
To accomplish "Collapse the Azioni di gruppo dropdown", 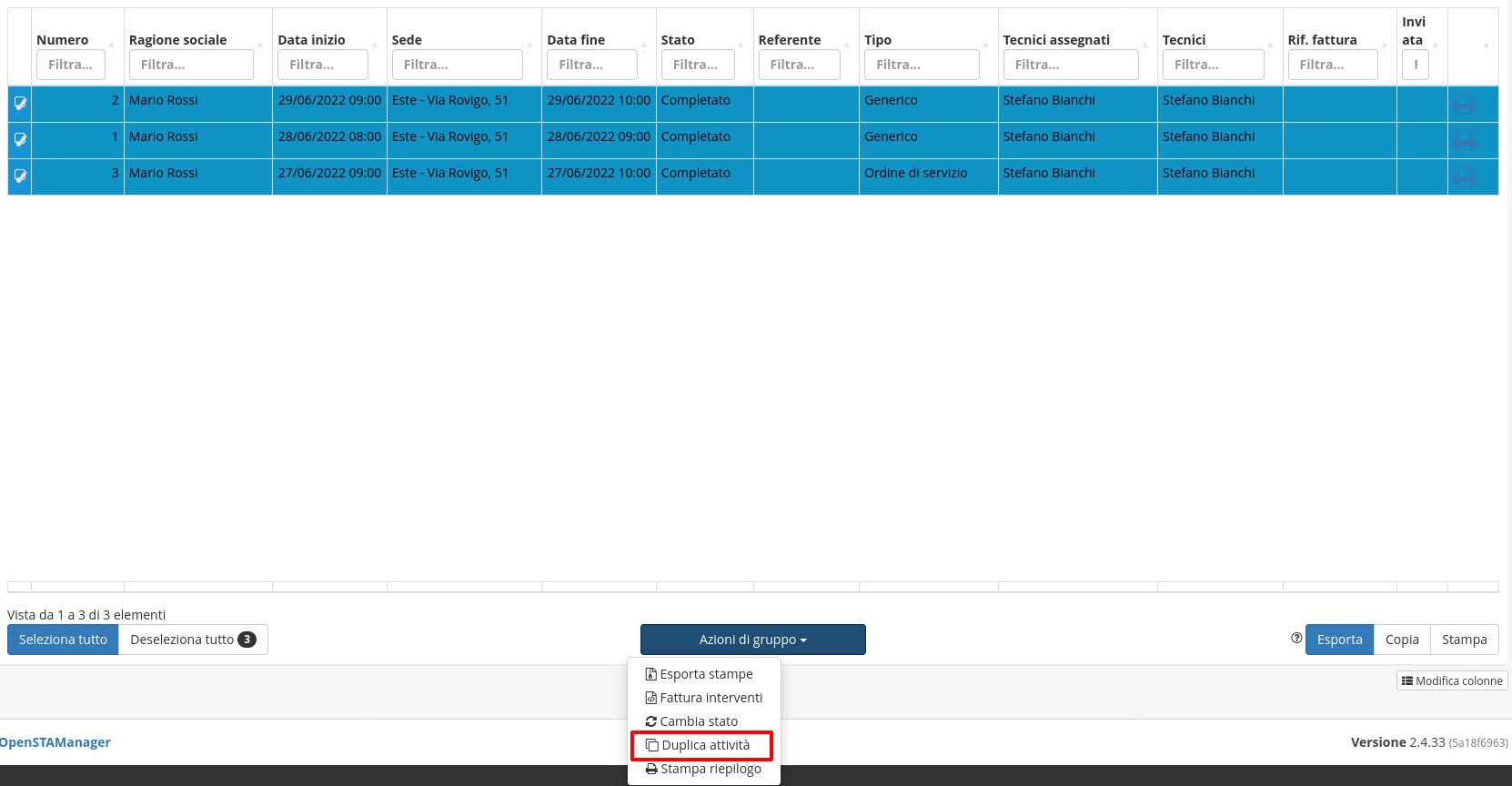I will (x=752, y=640).
